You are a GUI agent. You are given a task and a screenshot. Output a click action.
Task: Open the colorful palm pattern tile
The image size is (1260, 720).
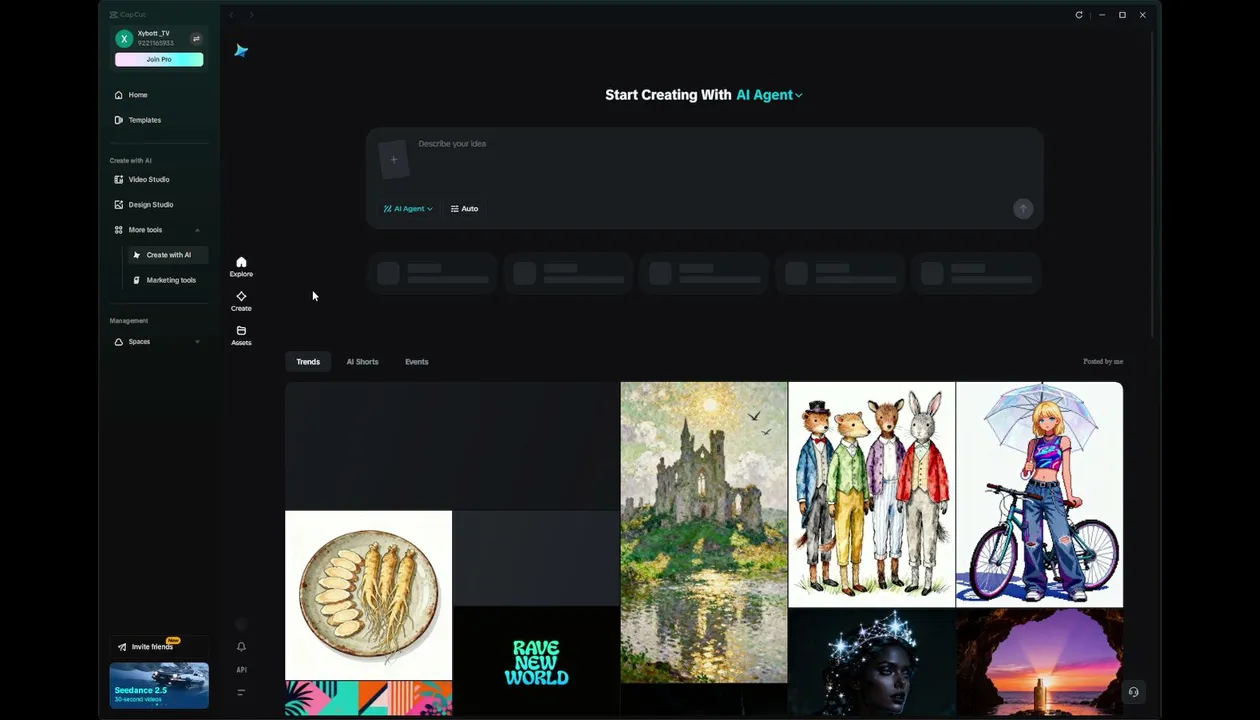pos(368,699)
